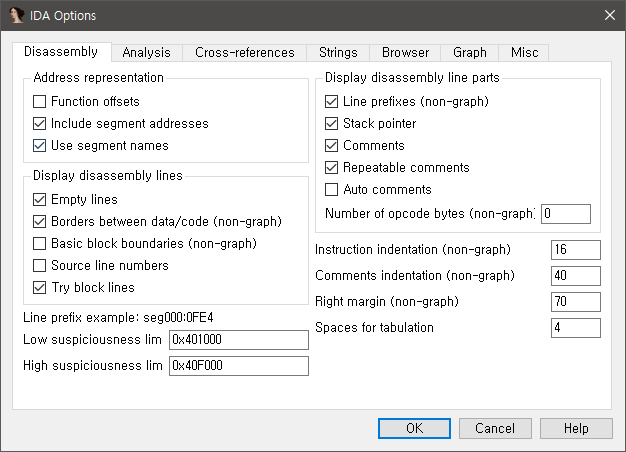
Task: Uncheck Try block lines
Action: (x=39, y=287)
